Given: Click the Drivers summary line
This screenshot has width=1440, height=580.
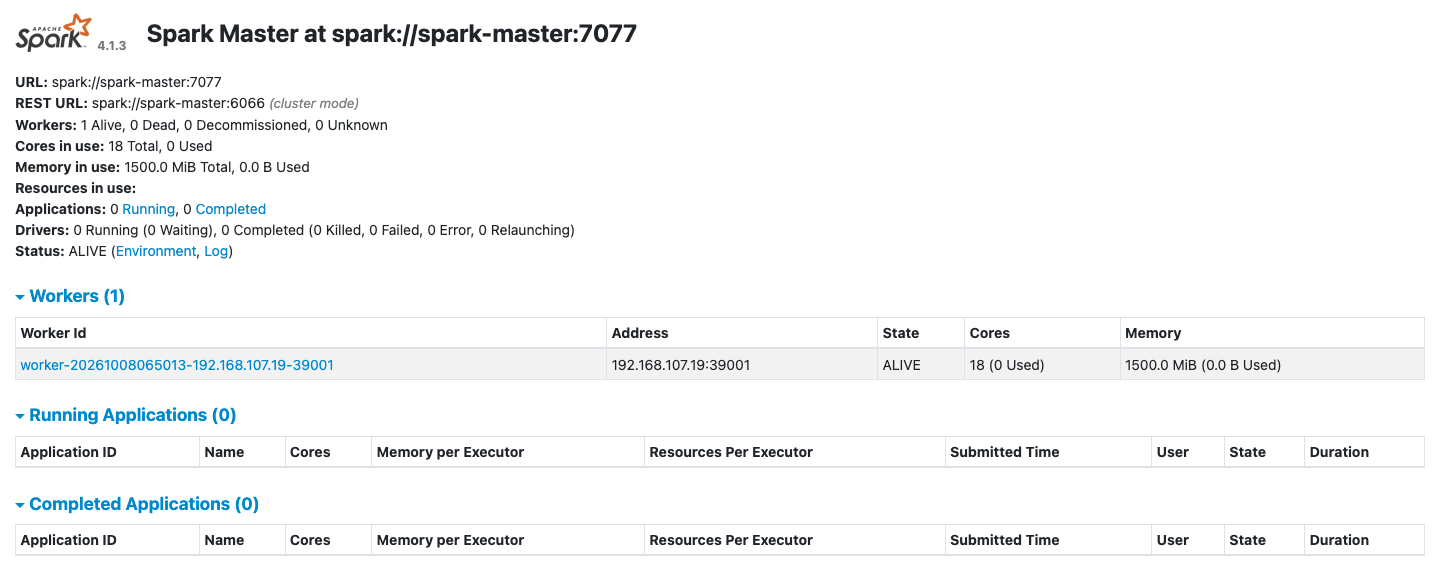Looking at the screenshot, I should [x=295, y=230].
